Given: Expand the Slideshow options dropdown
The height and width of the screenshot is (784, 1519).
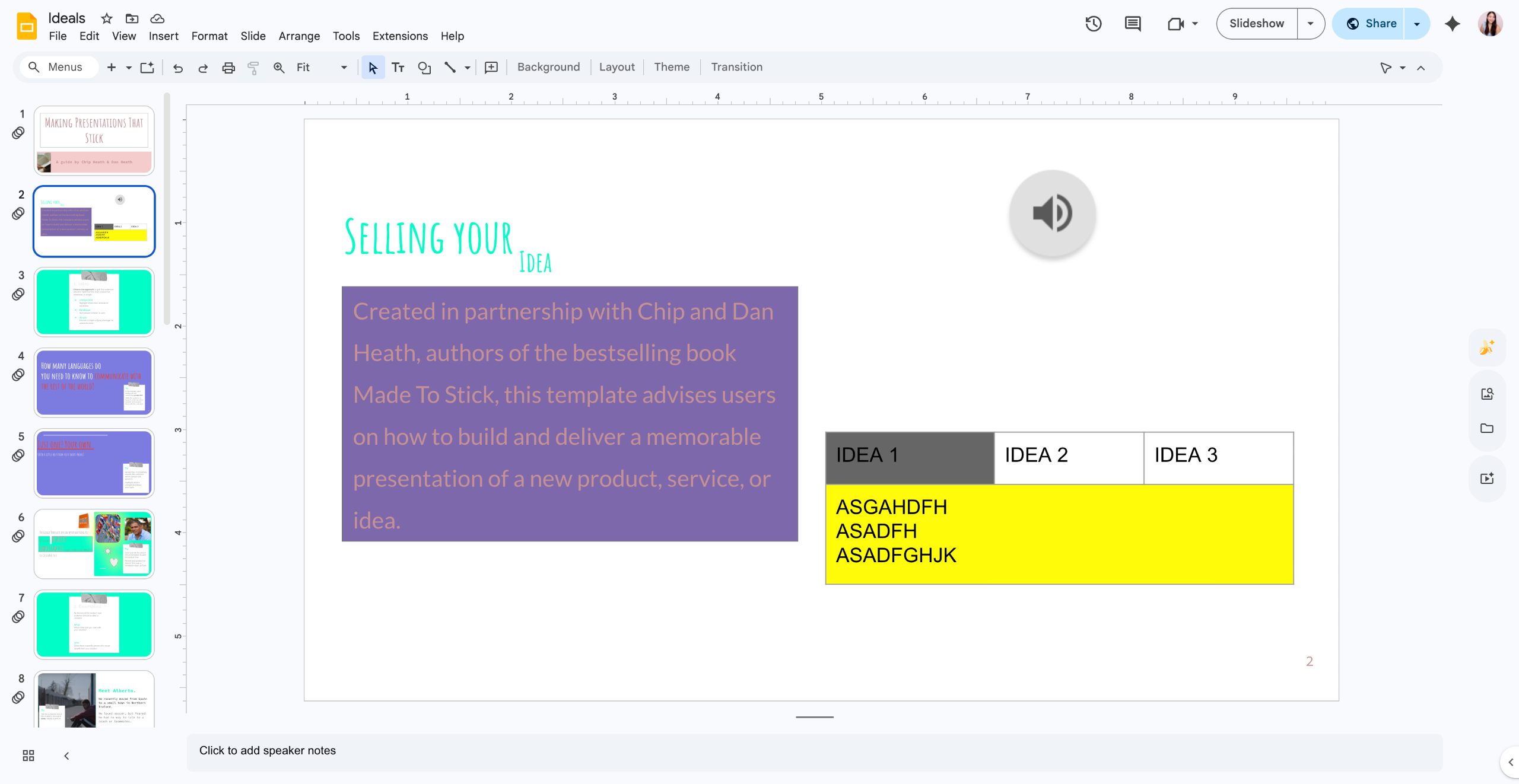Looking at the screenshot, I should [x=1311, y=24].
